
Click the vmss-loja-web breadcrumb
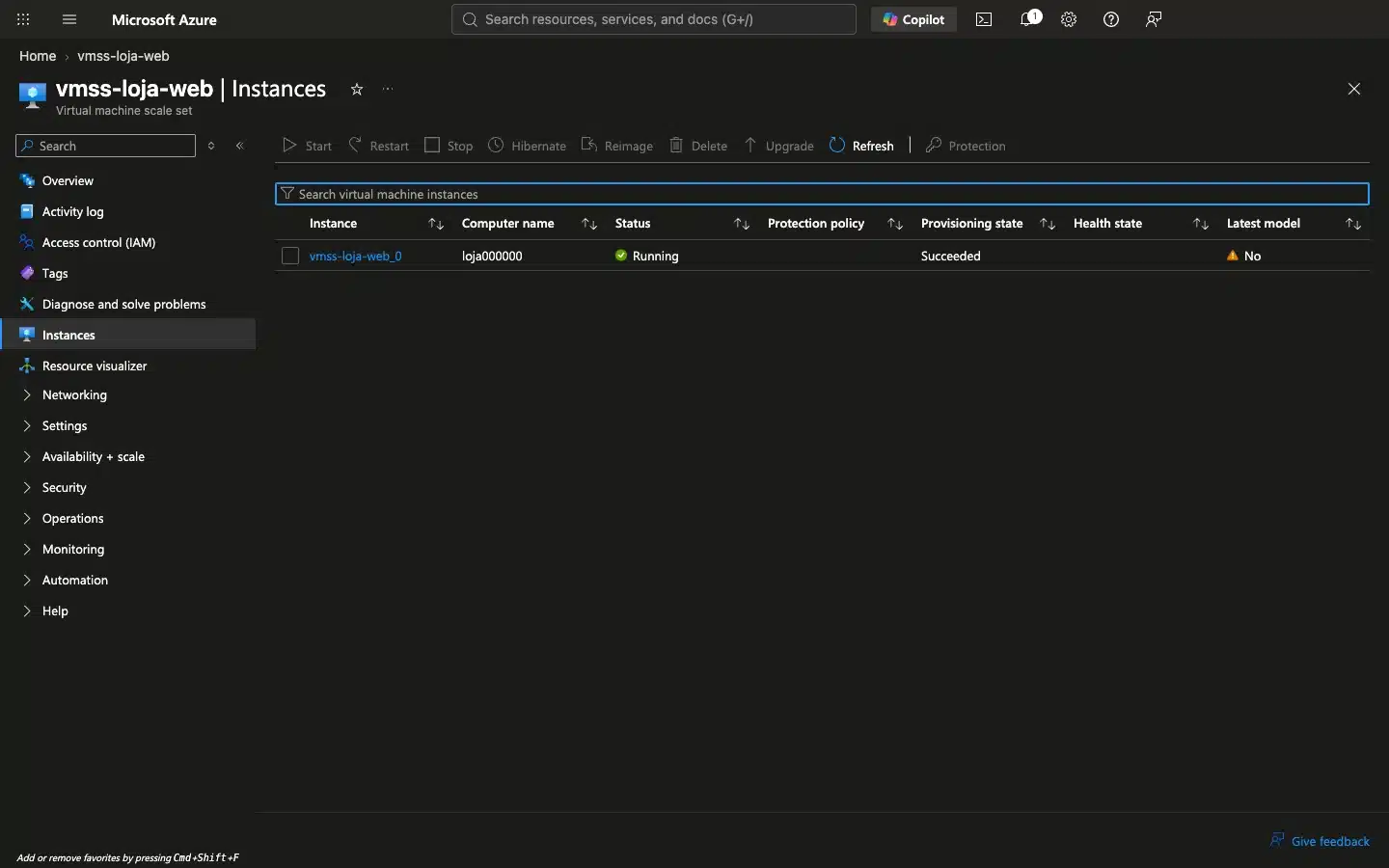123,56
